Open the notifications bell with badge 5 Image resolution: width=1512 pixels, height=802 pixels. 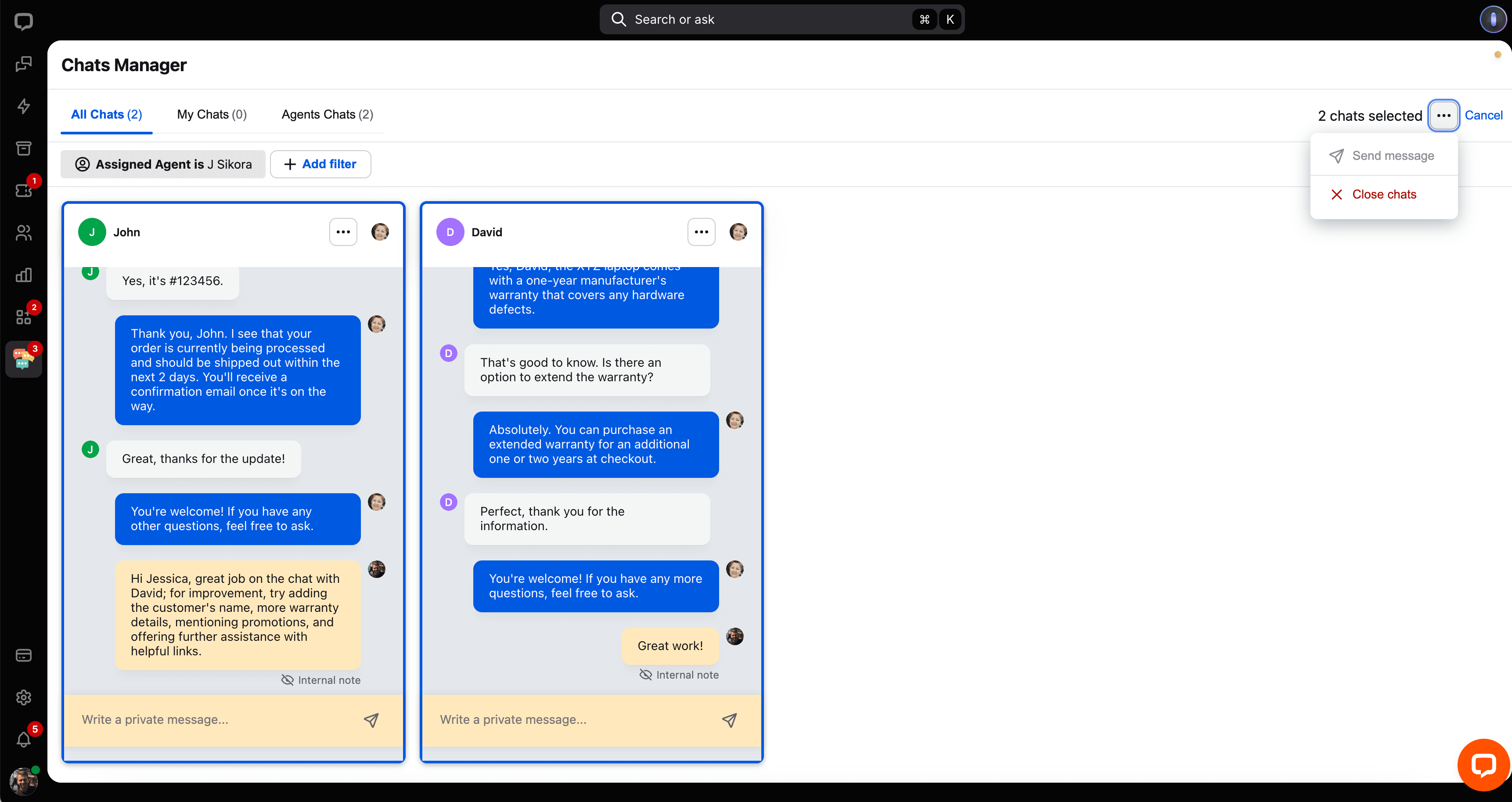coord(23,739)
